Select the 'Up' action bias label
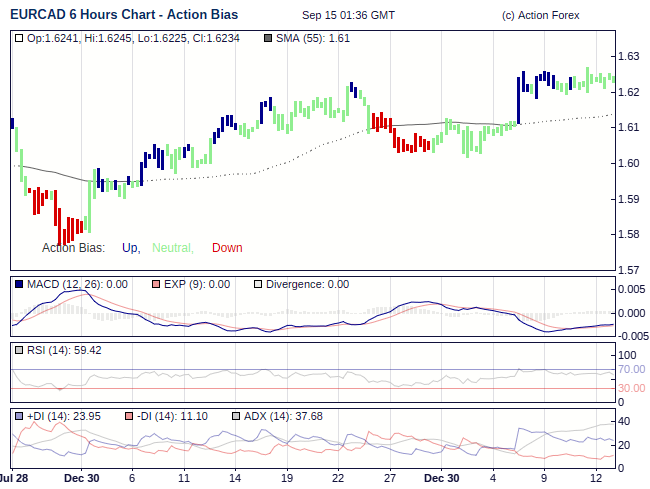The image size is (650, 489). coord(130,248)
